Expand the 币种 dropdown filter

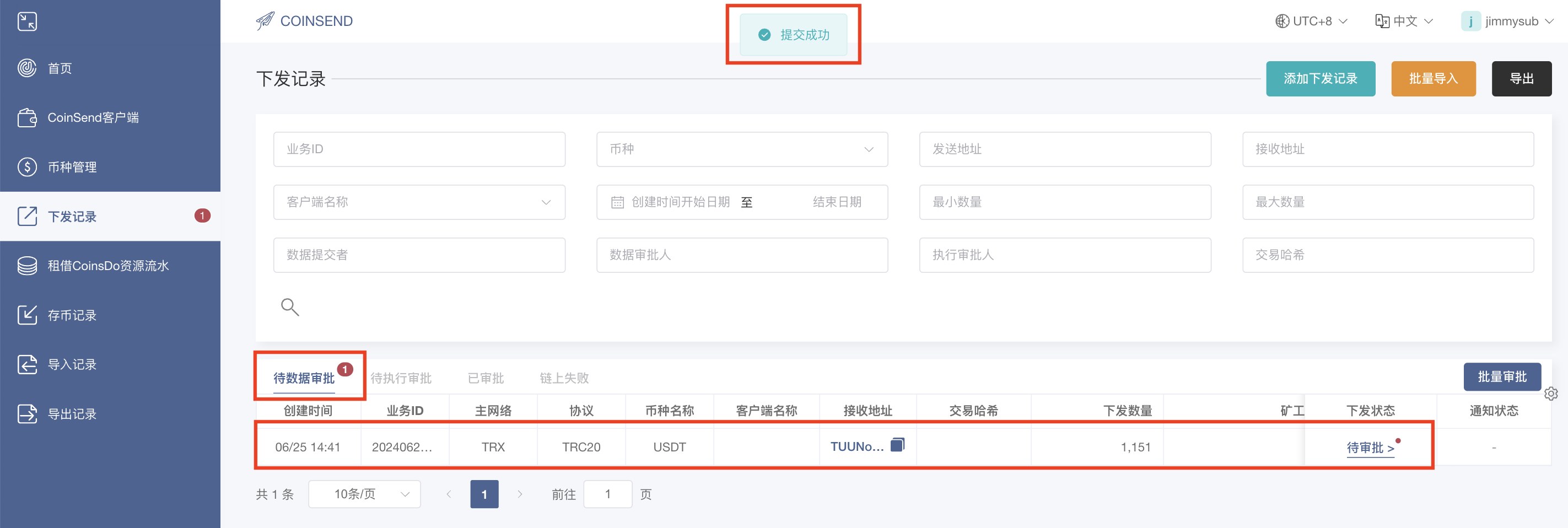741,149
